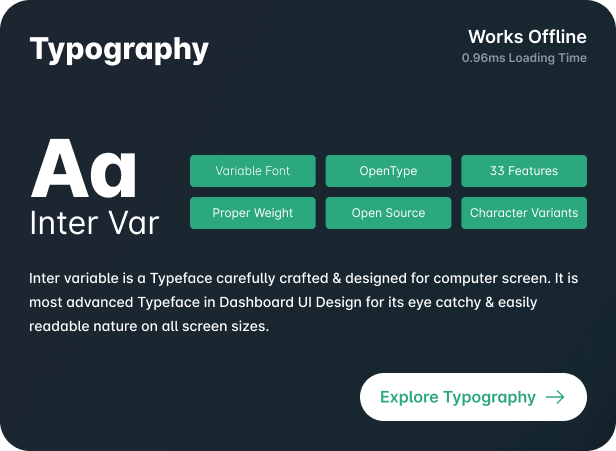Click the 33 Features tag
This screenshot has height=451, width=616.
tap(524, 171)
